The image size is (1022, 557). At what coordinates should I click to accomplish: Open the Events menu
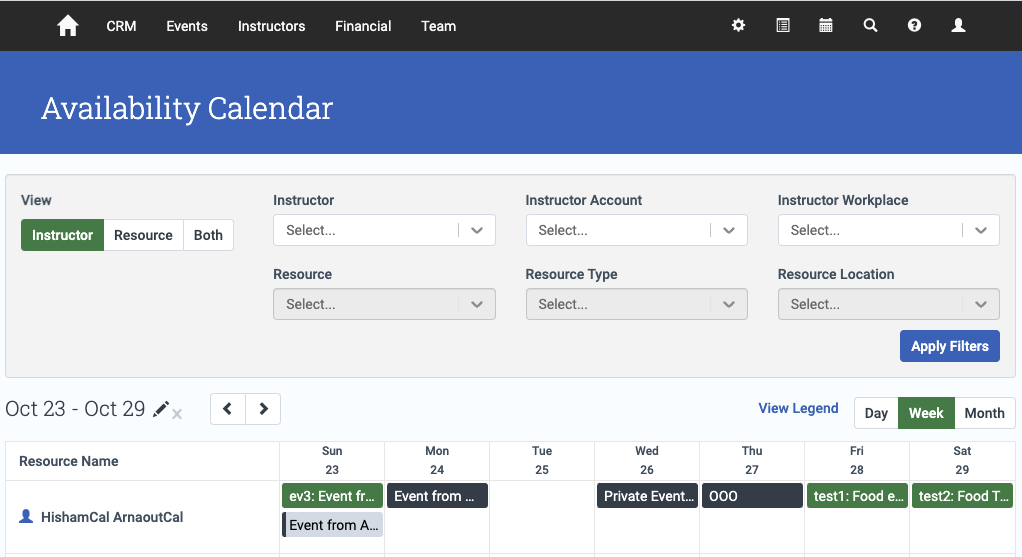pyautogui.click(x=186, y=26)
